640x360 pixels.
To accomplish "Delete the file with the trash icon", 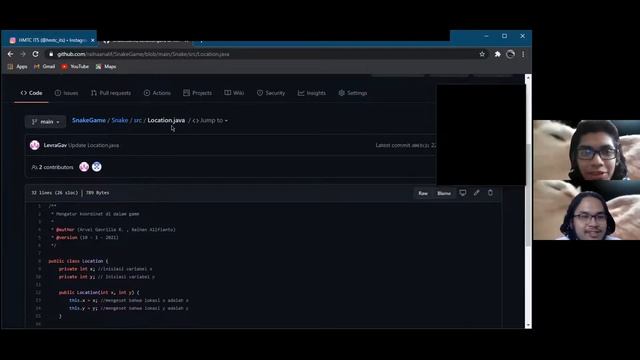I will [490, 193].
